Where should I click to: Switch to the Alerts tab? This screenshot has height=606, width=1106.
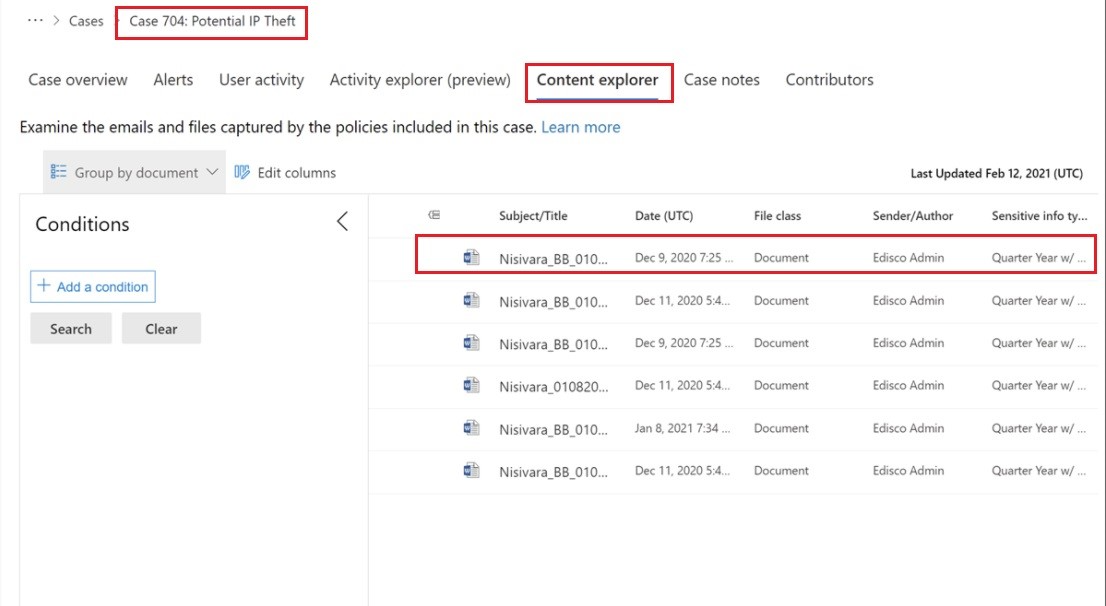[173, 80]
